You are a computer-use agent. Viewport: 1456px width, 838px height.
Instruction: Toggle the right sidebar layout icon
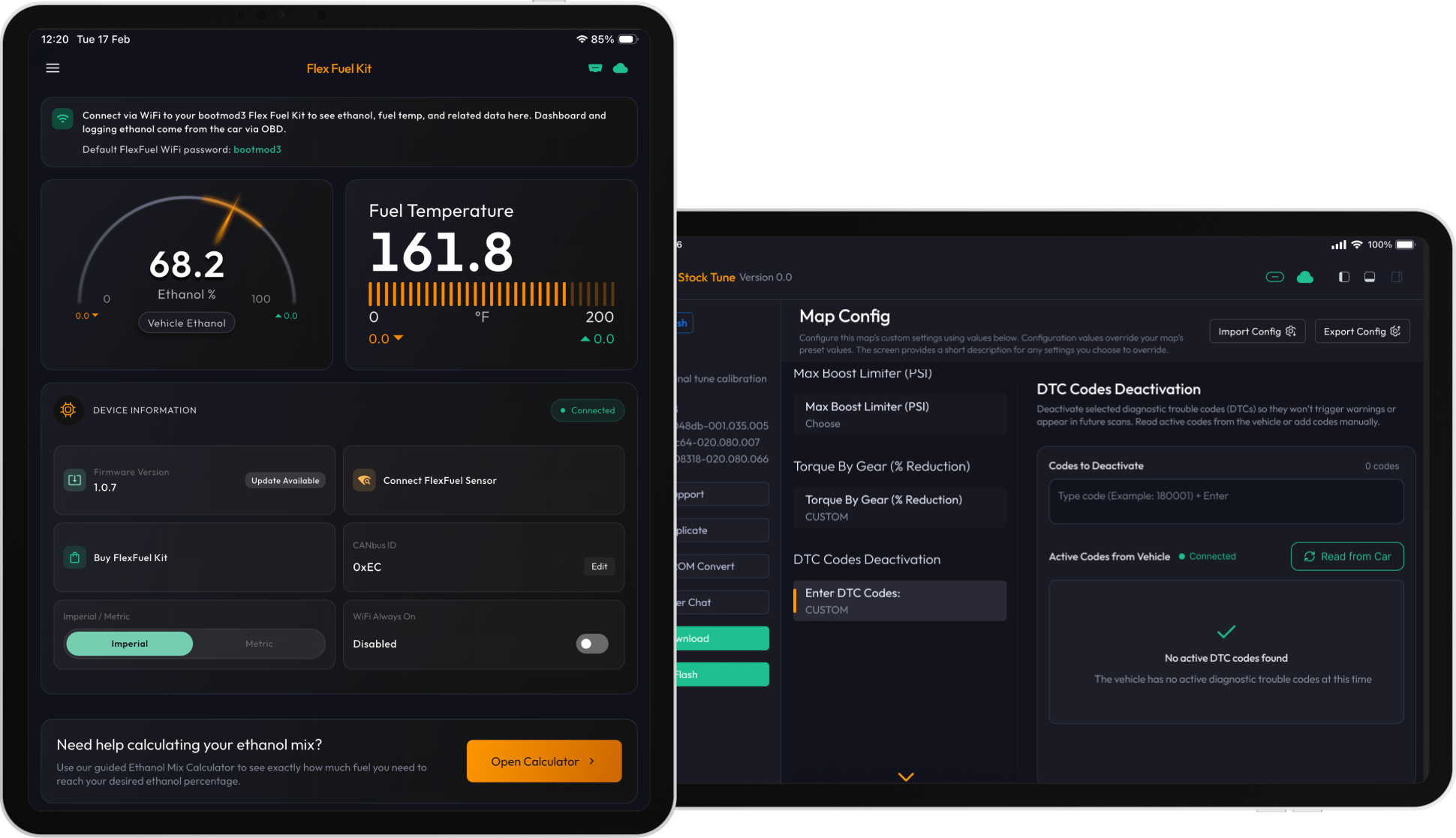pyautogui.click(x=1397, y=277)
